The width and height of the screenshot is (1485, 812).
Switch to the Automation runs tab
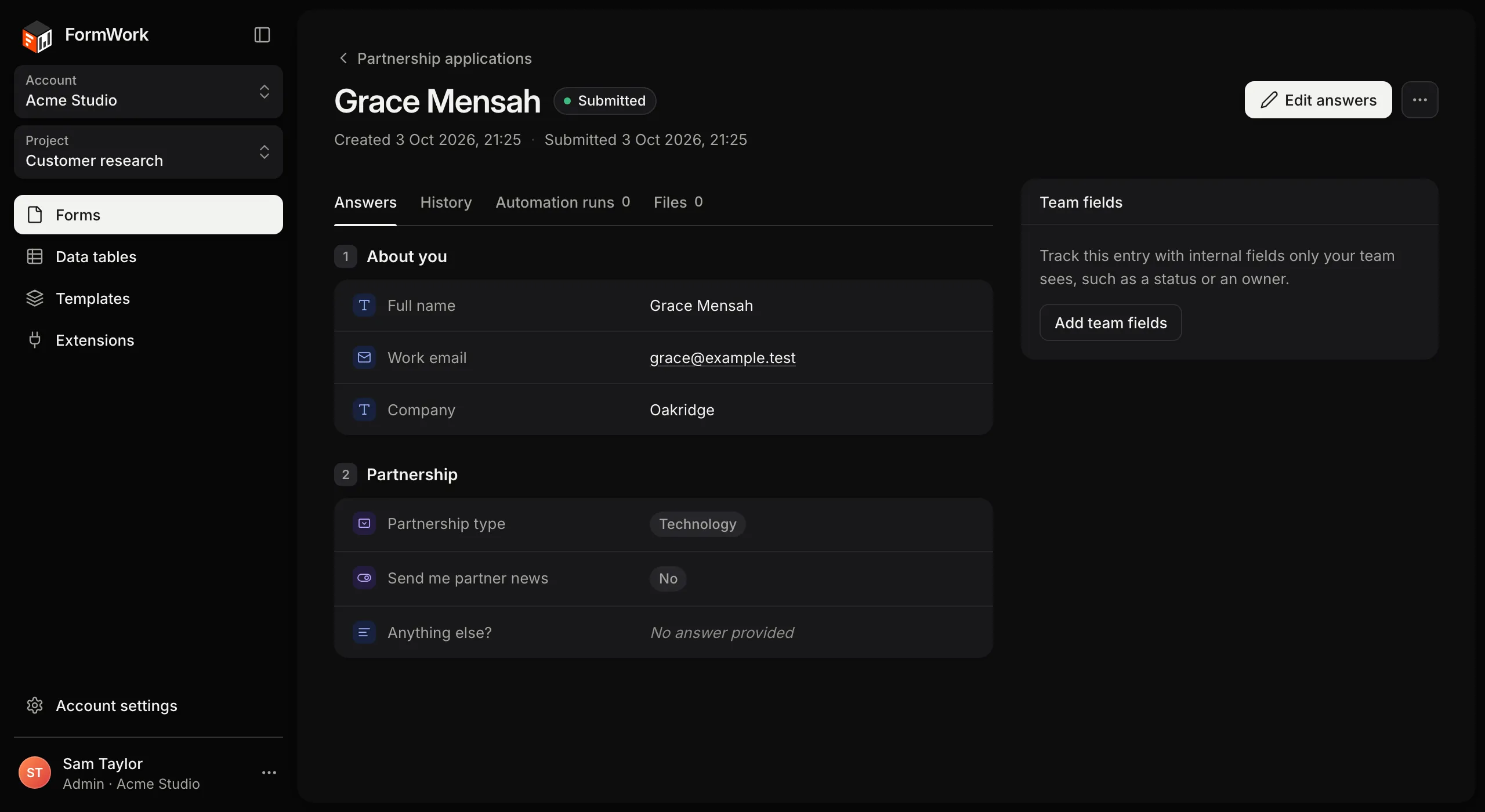[x=563, y=202]
